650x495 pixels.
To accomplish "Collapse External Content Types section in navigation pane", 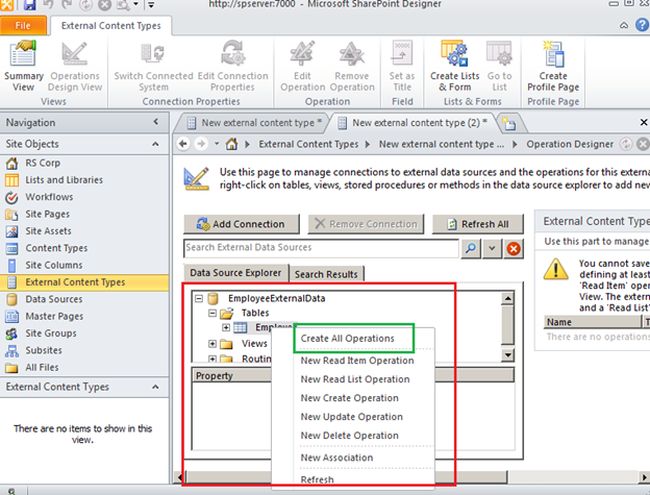I will [155, 387].
